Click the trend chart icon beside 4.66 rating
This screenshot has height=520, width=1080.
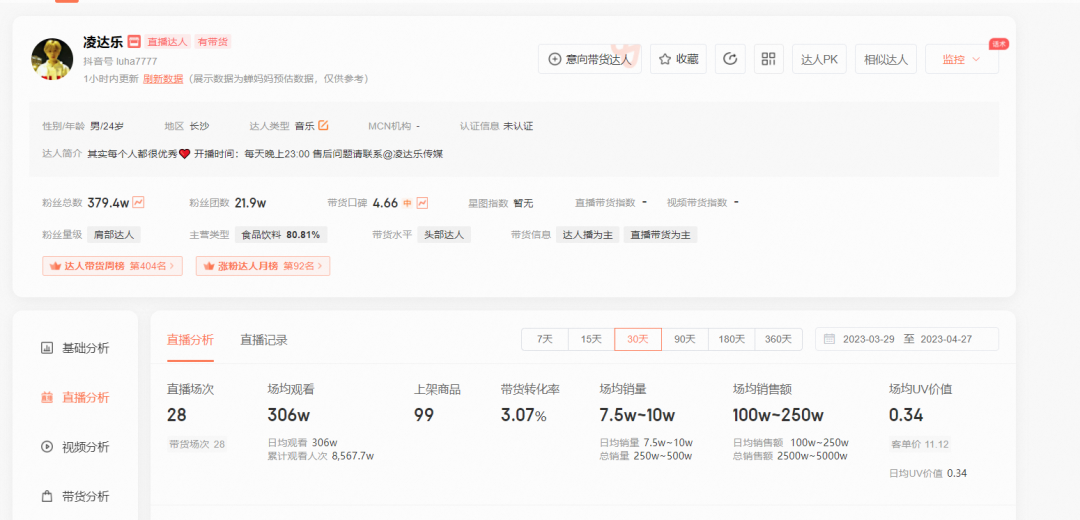(x=423, y=203)
